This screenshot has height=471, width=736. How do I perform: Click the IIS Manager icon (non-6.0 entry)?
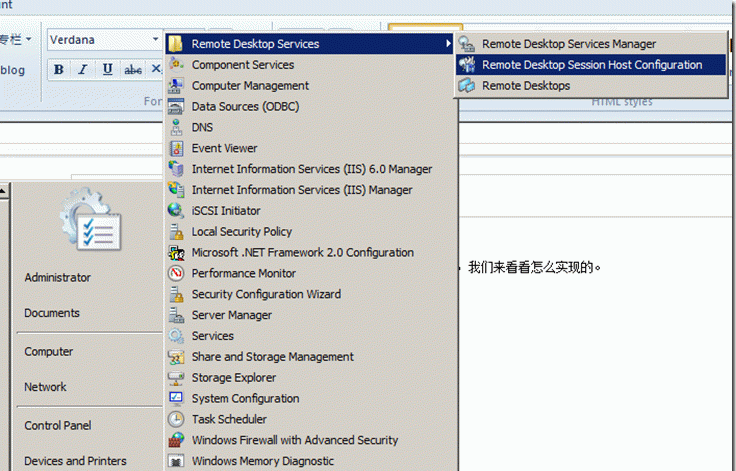176,190
